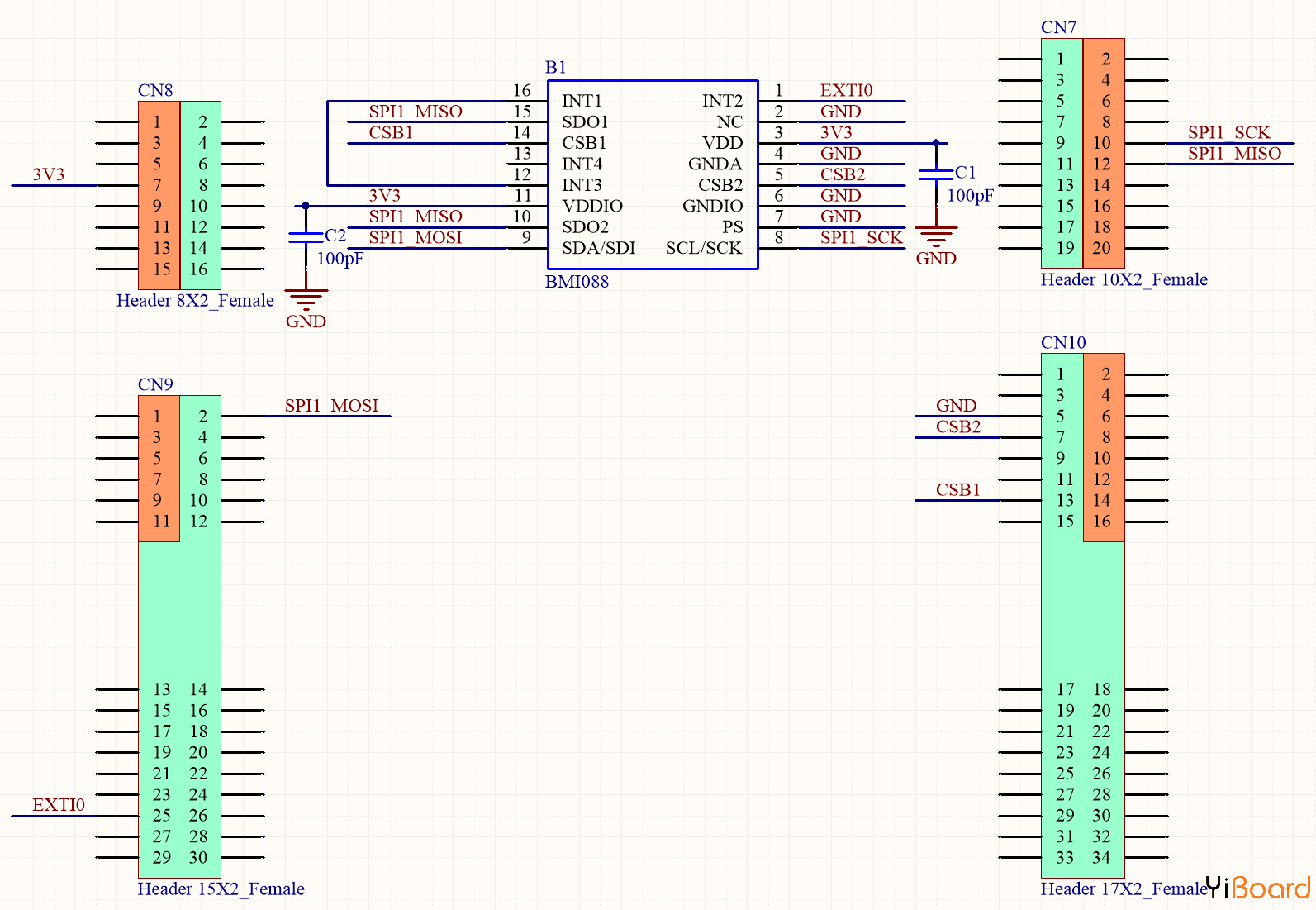
Task: Click the GND power symbol below C1
Action: 936,245
